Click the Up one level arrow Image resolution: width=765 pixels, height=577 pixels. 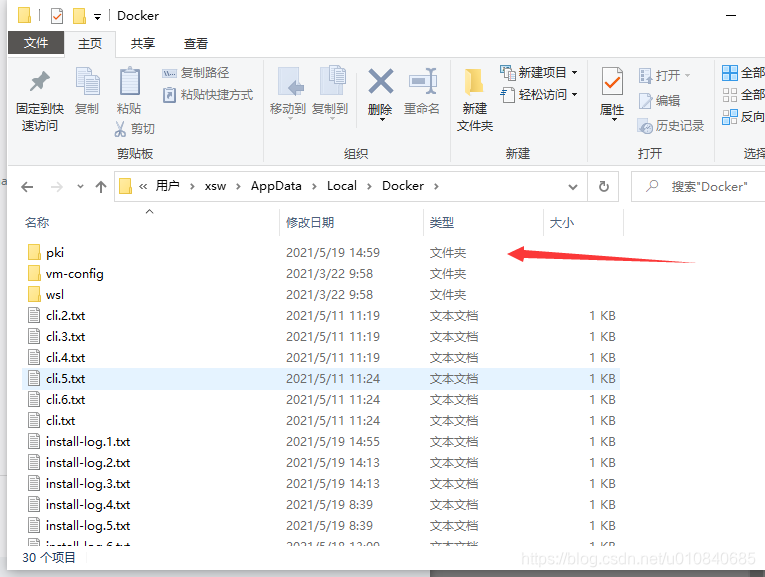[101, 186]
